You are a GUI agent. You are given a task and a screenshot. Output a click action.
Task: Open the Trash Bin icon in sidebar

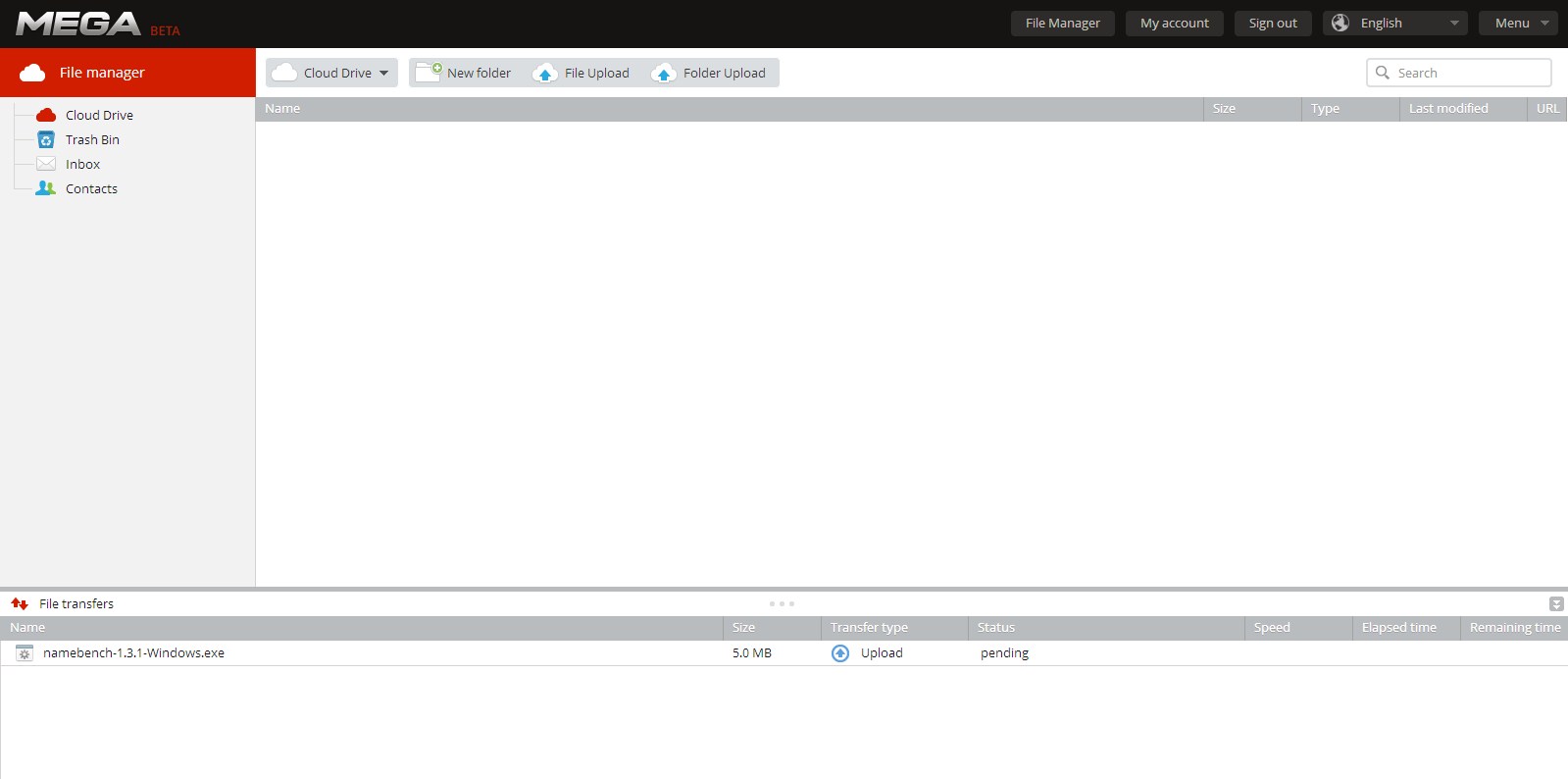(x=46, y=139)
